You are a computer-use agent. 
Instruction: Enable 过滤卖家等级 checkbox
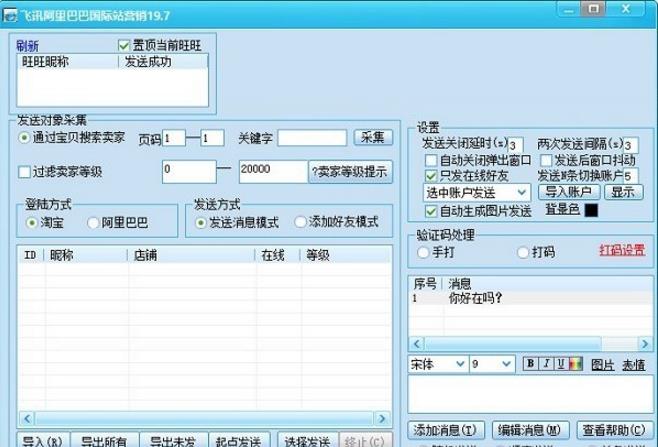[x=24, y=172]
